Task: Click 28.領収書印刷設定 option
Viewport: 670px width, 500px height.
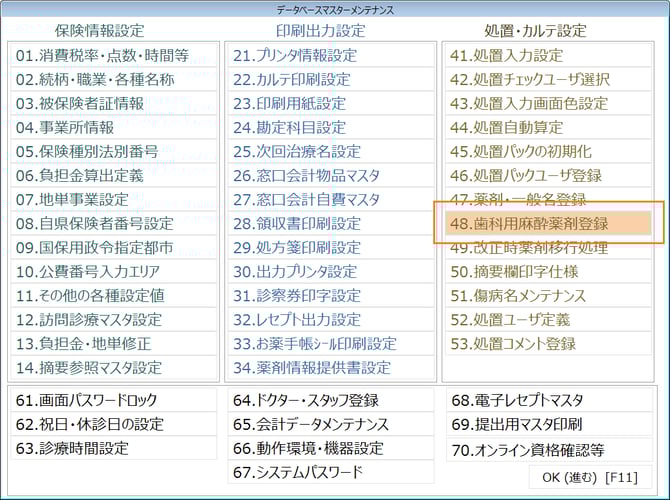Action: pyautogui.click(x=297, y=224)
